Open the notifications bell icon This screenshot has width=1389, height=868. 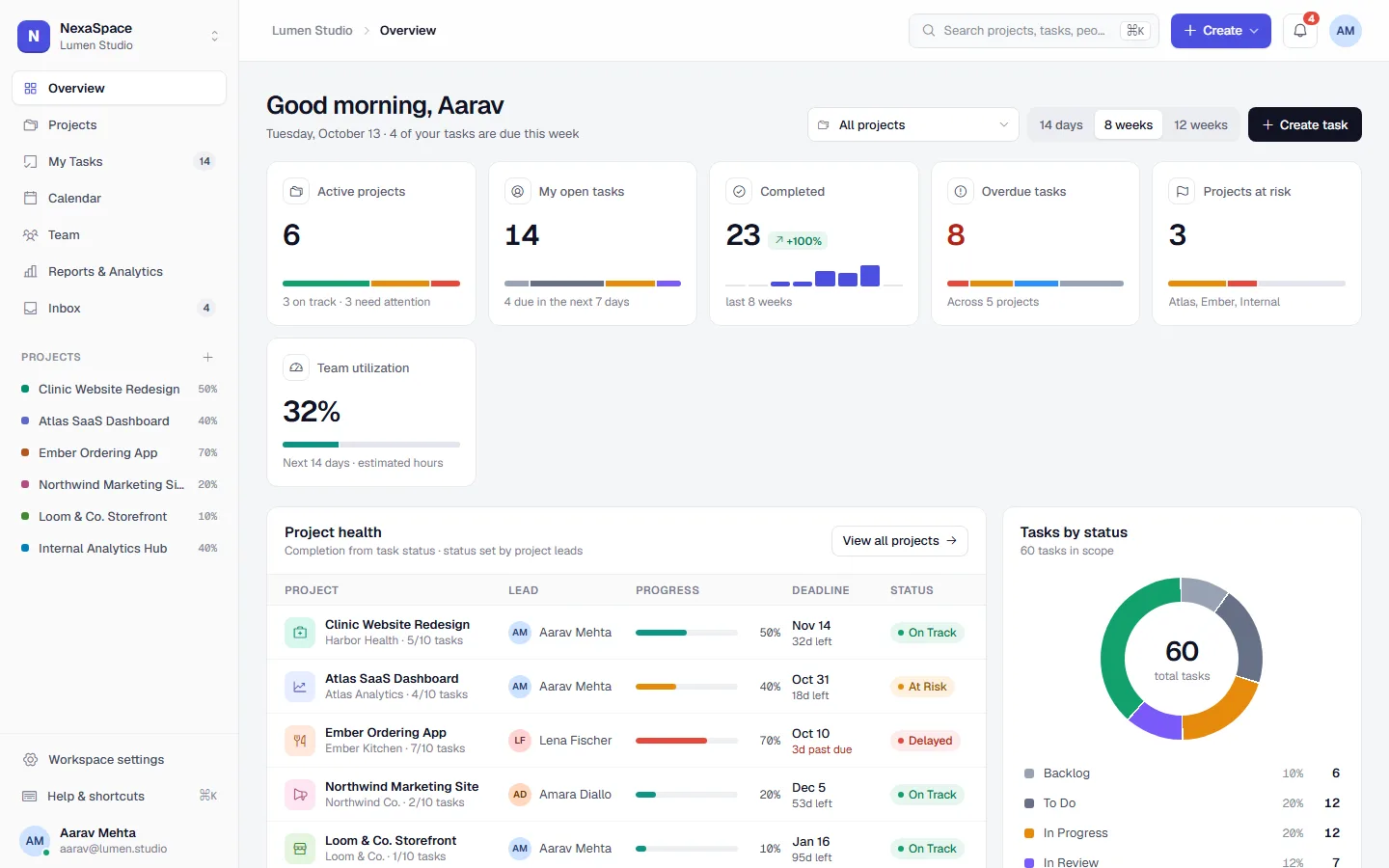1300,31
